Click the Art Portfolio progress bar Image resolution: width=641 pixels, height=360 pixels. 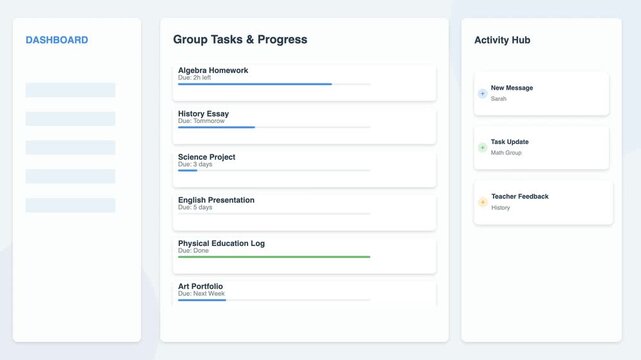click(x=274, y=300)
